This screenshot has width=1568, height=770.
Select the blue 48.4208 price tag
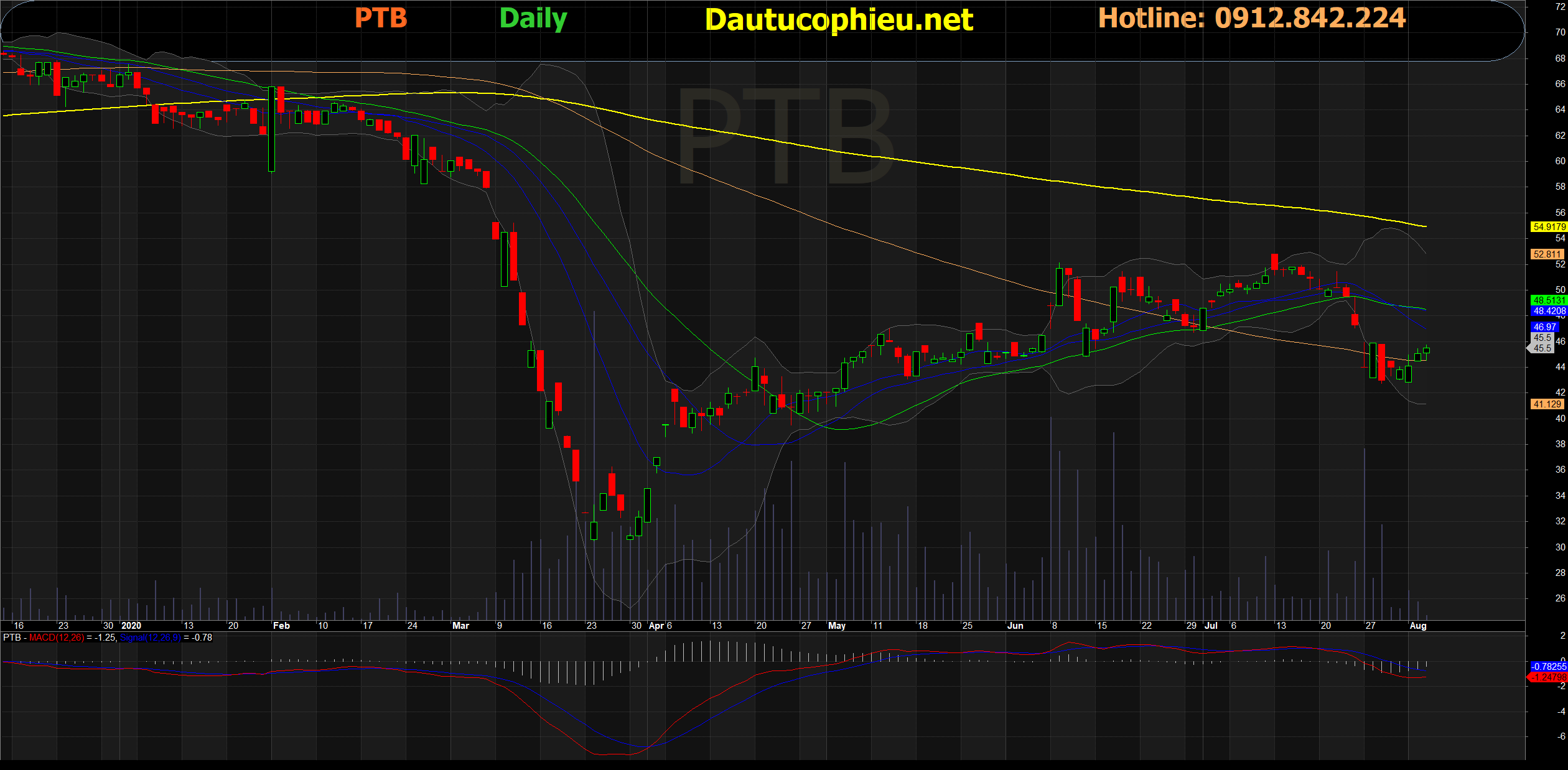coord(1549,311)
